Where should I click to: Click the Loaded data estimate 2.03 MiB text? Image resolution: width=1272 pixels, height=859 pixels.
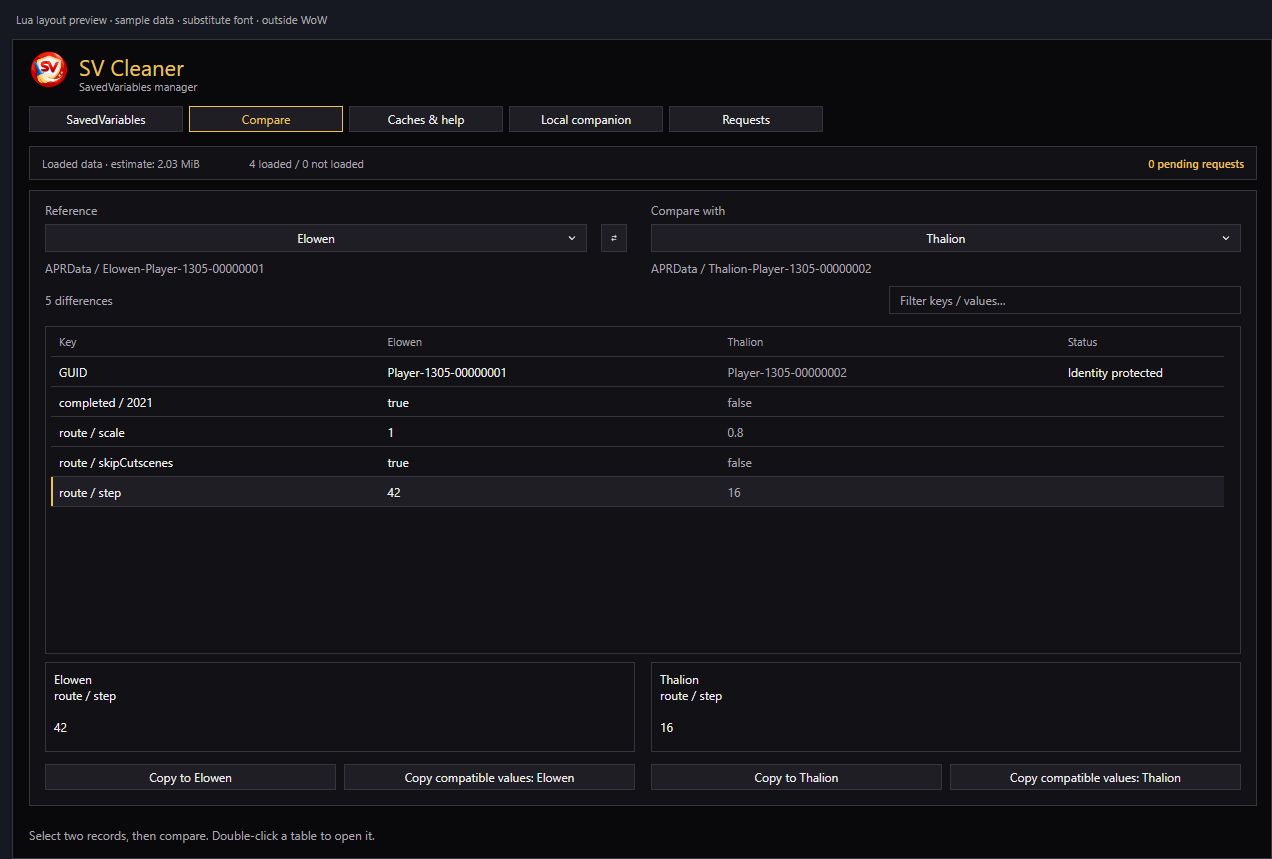click(120, 164)
